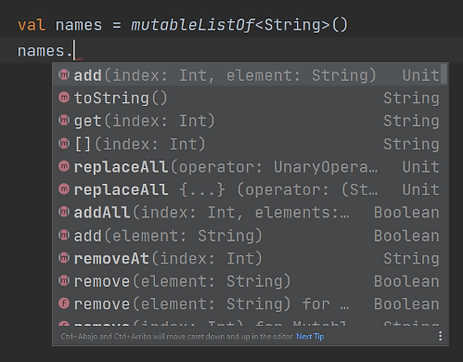The height and width of the screenshot is (362, 463).
Task: Click method icon next to addAll suggestion
Action: (64, 212)
